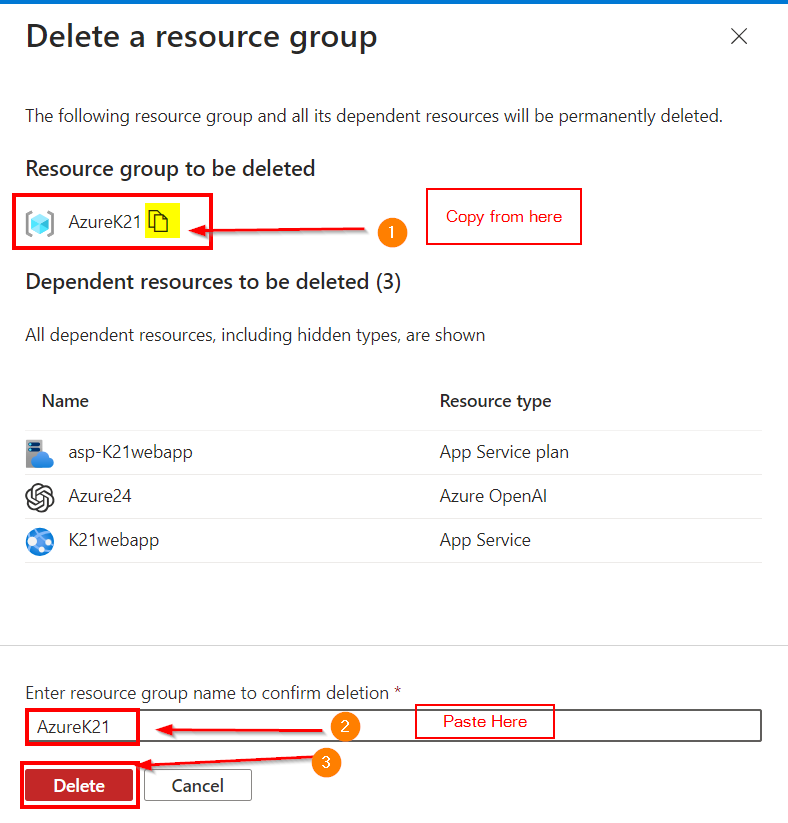Screen dimensions: 788x823
Task: Close the Delete a resource group panel
Action: 739,37
